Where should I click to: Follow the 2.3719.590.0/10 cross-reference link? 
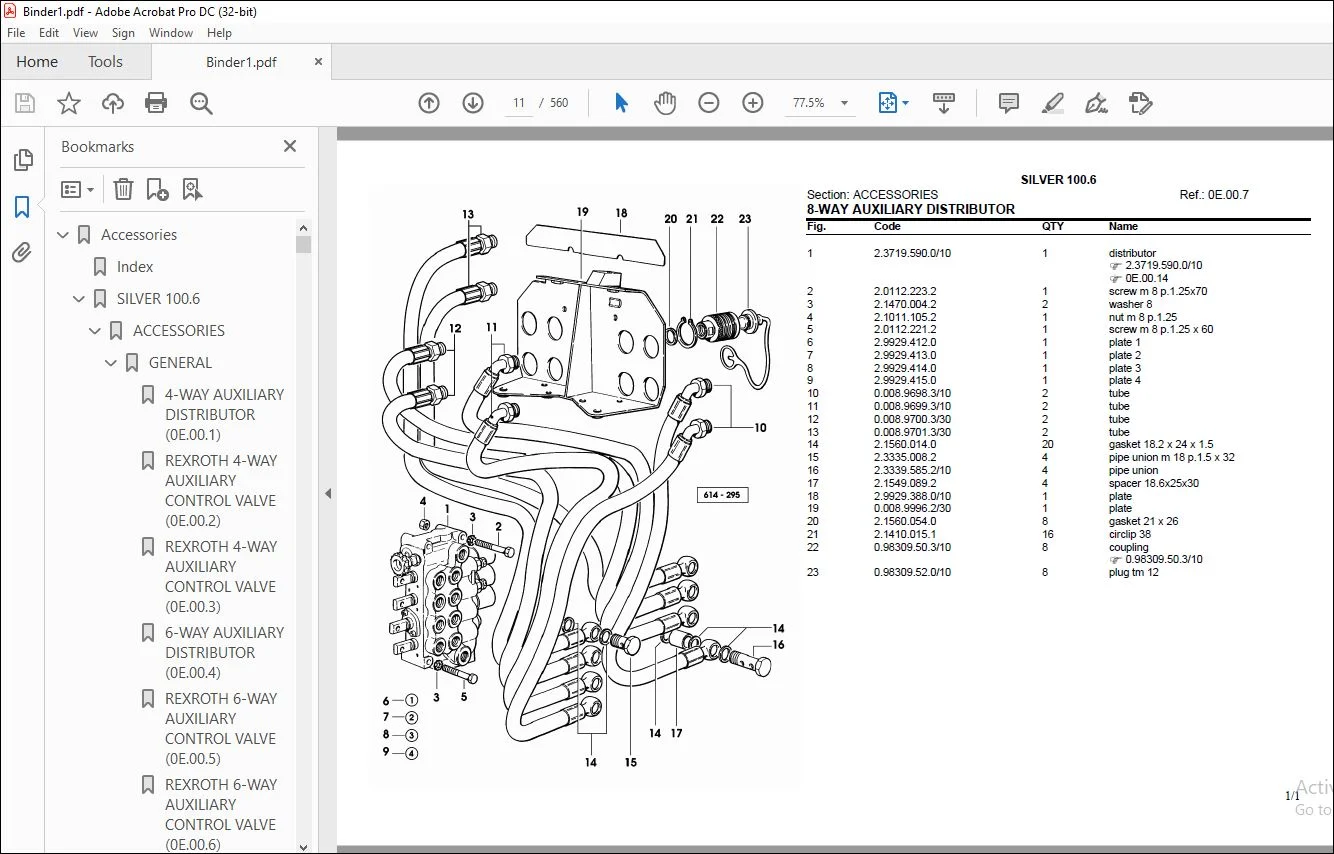coord(1164,266)
